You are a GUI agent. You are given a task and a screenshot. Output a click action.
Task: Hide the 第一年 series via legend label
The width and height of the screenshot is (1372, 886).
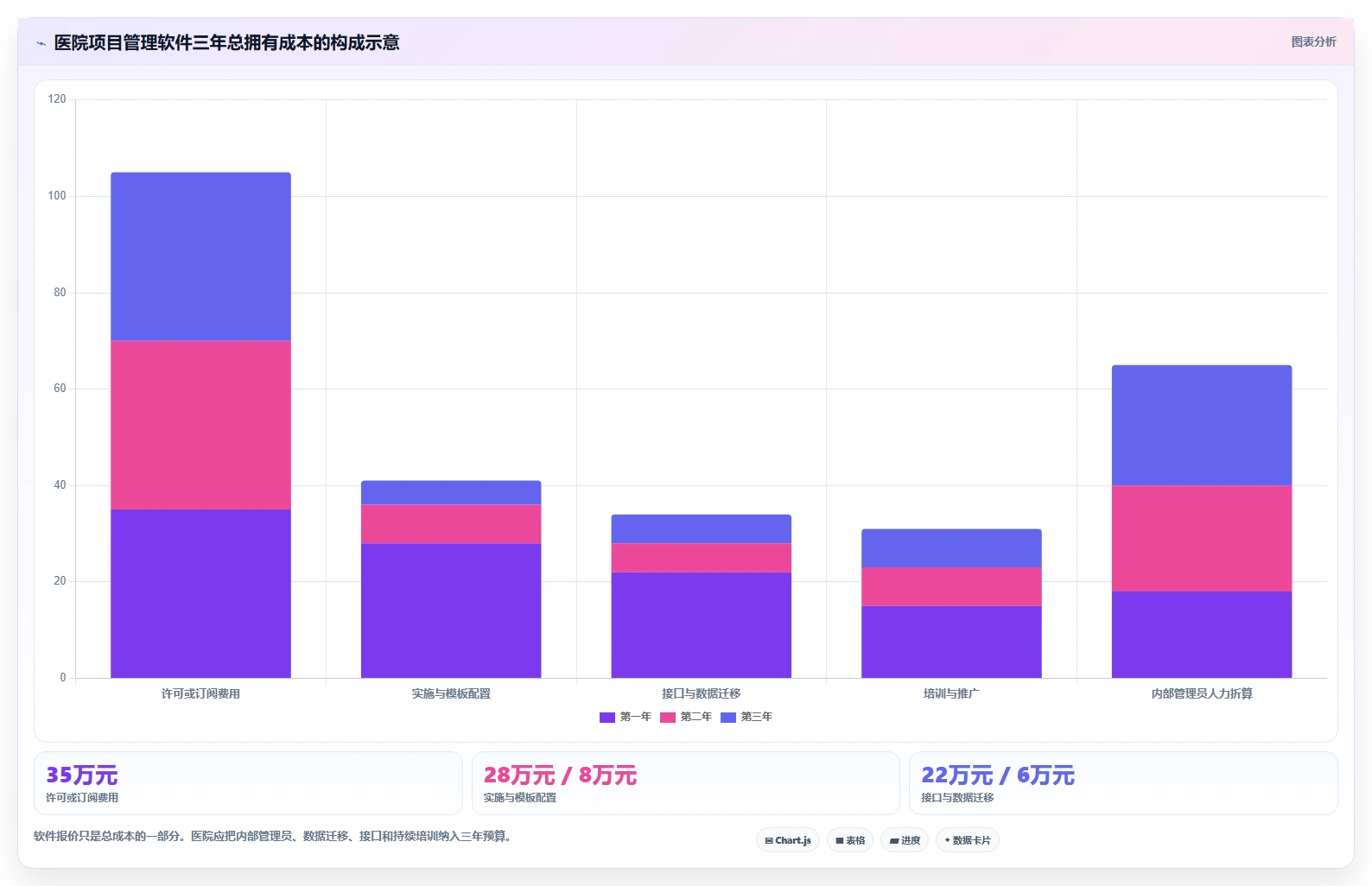point(636,717)
